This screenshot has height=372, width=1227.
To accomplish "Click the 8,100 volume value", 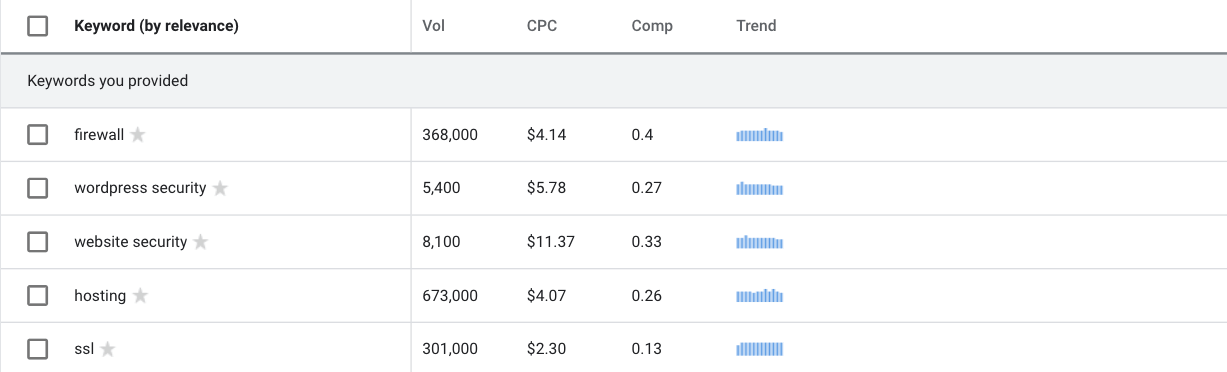I will click(x=442, y=242).
